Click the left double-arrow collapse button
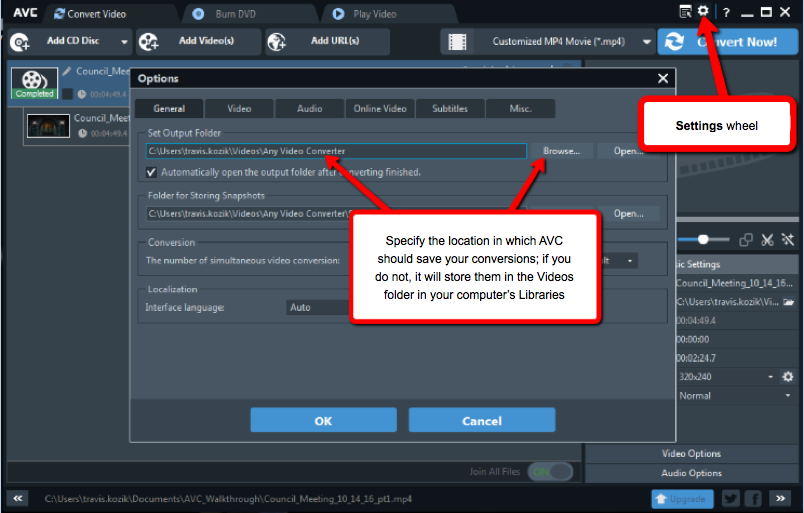 (18, 498)
